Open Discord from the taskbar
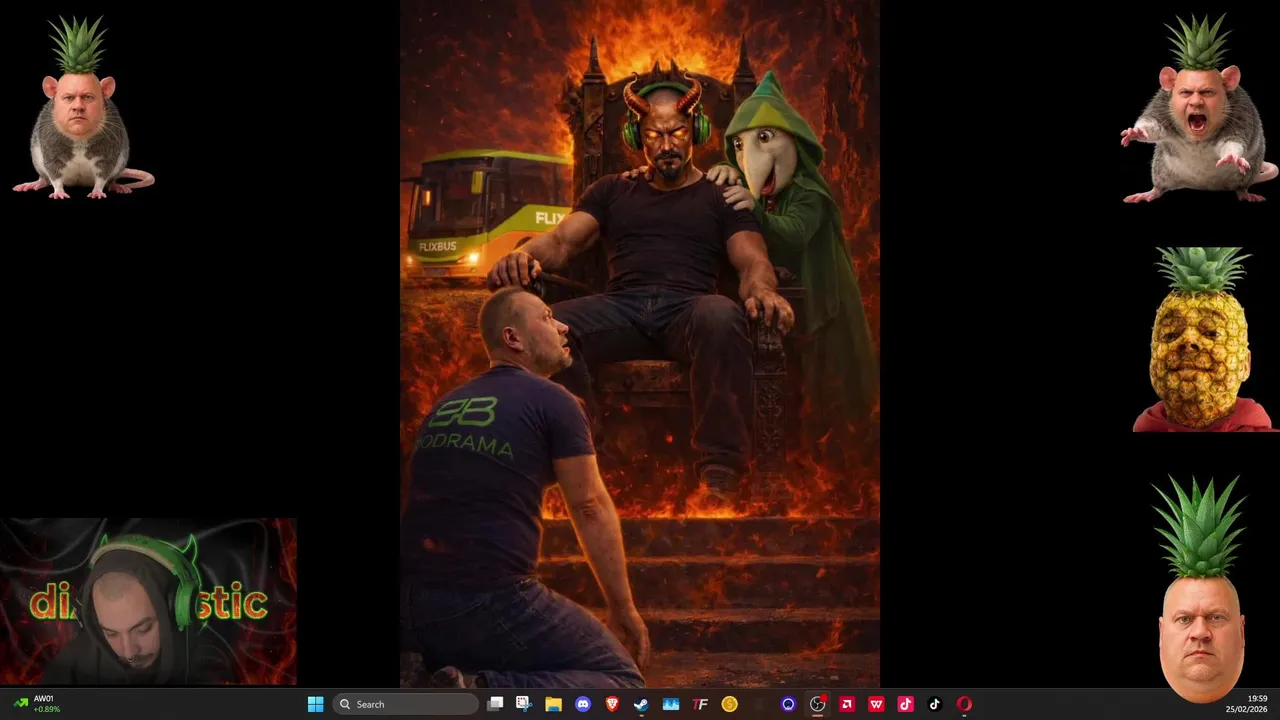 click(583, 704)
